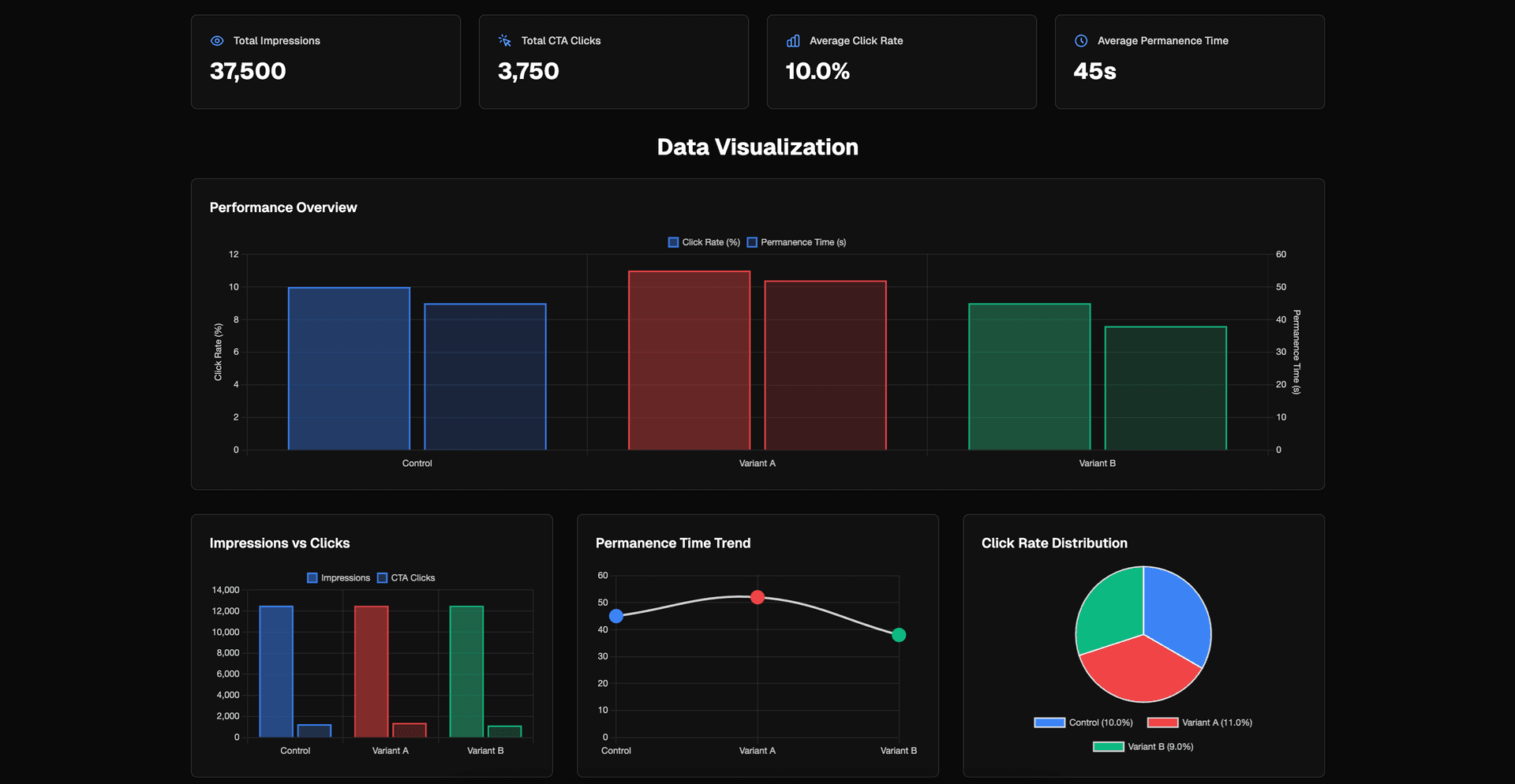Image resolution: width=1515 pixels, height=784 pixels.
Task: Toggle the Permanence Time (s) legend item
Action: (x=796, y=242)
